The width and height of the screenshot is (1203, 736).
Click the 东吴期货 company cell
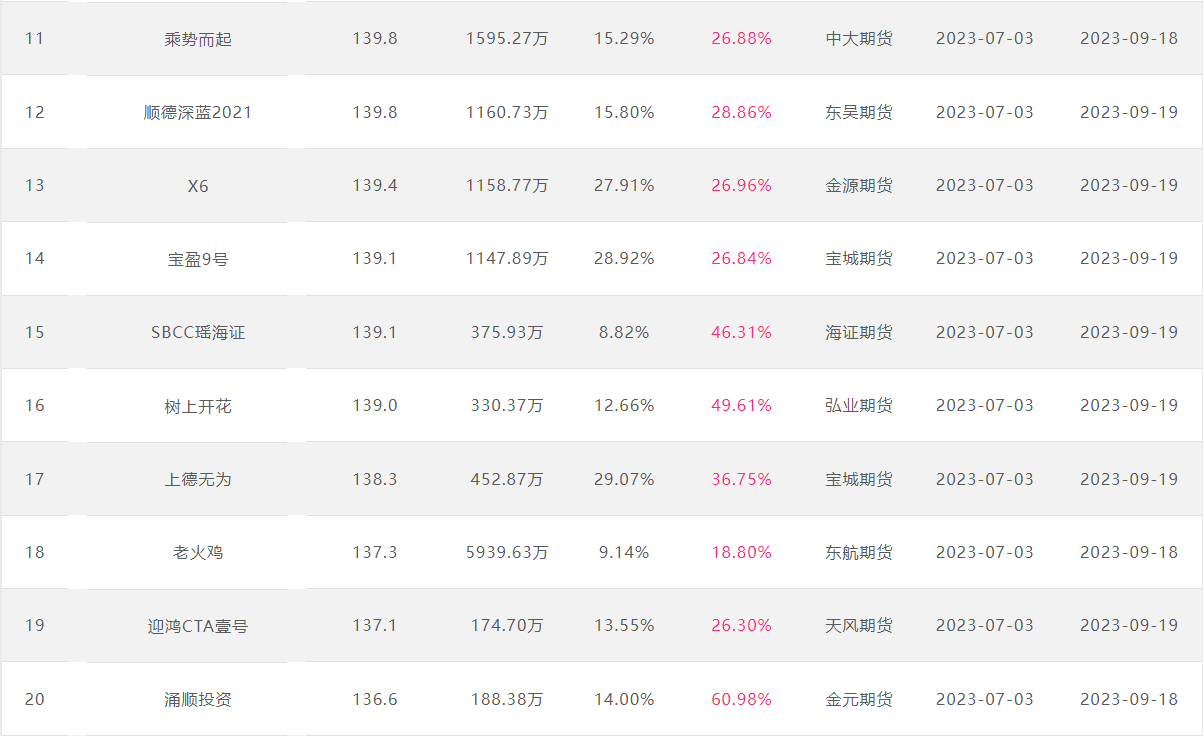click(859, 112)
